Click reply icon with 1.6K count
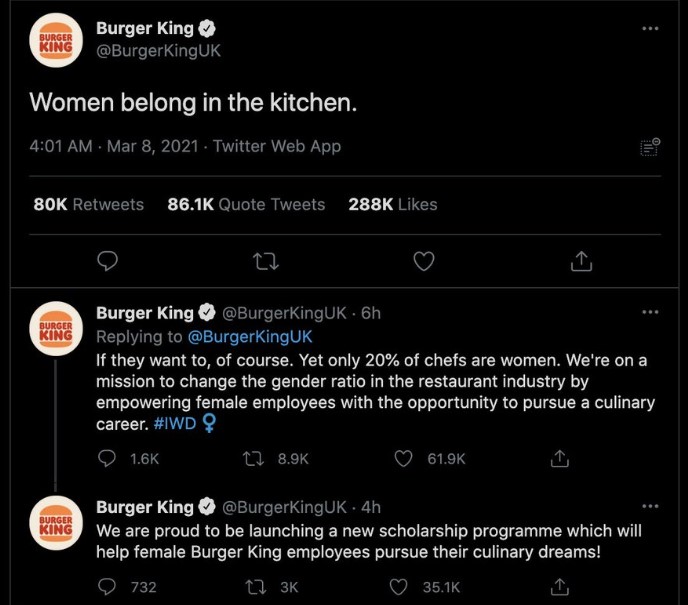The image size is (688, 605). click(x=109, y=458)
